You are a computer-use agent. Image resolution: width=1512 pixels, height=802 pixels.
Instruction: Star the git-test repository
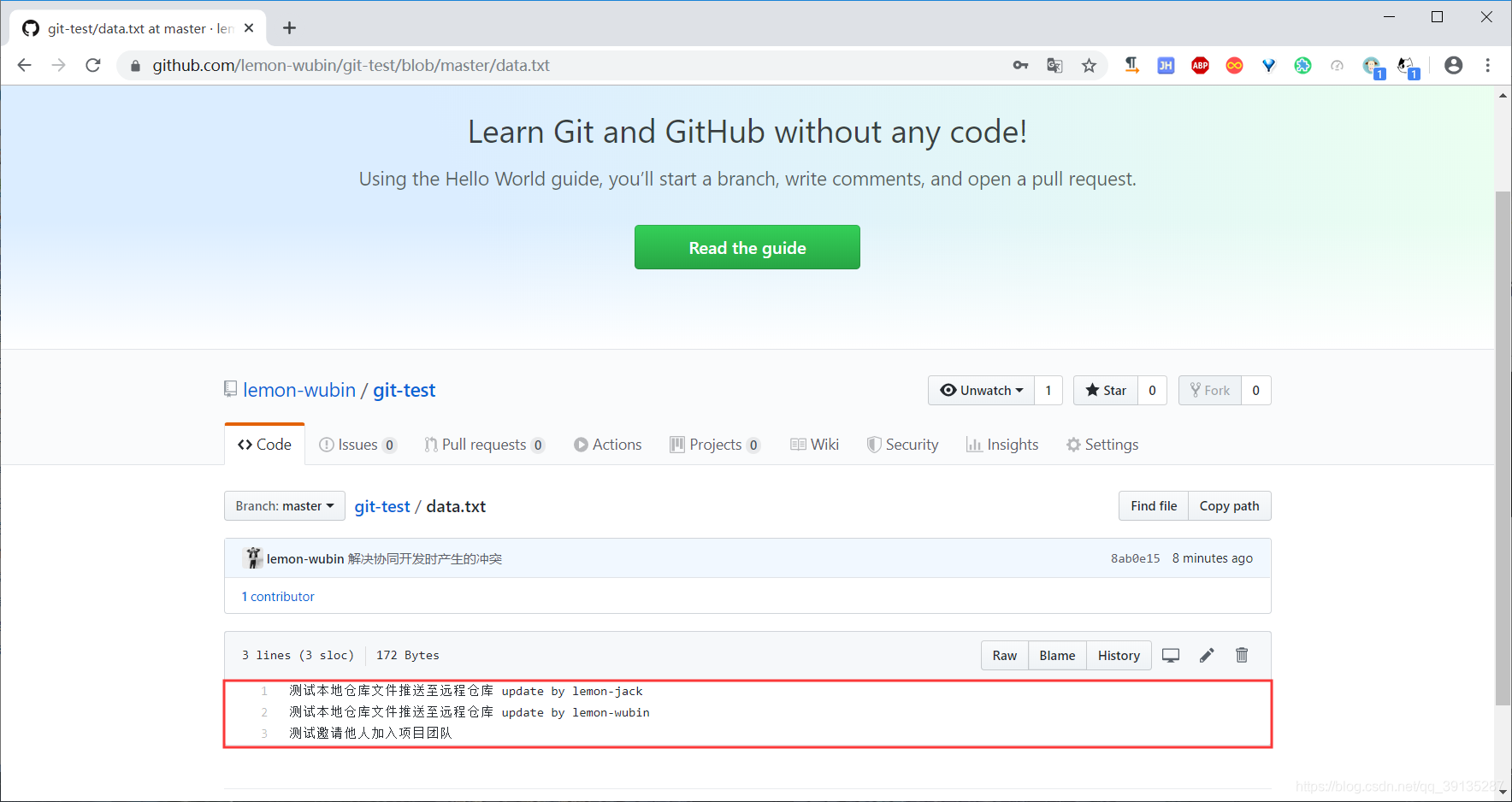pyautogui.click(x=1106, y=390)
